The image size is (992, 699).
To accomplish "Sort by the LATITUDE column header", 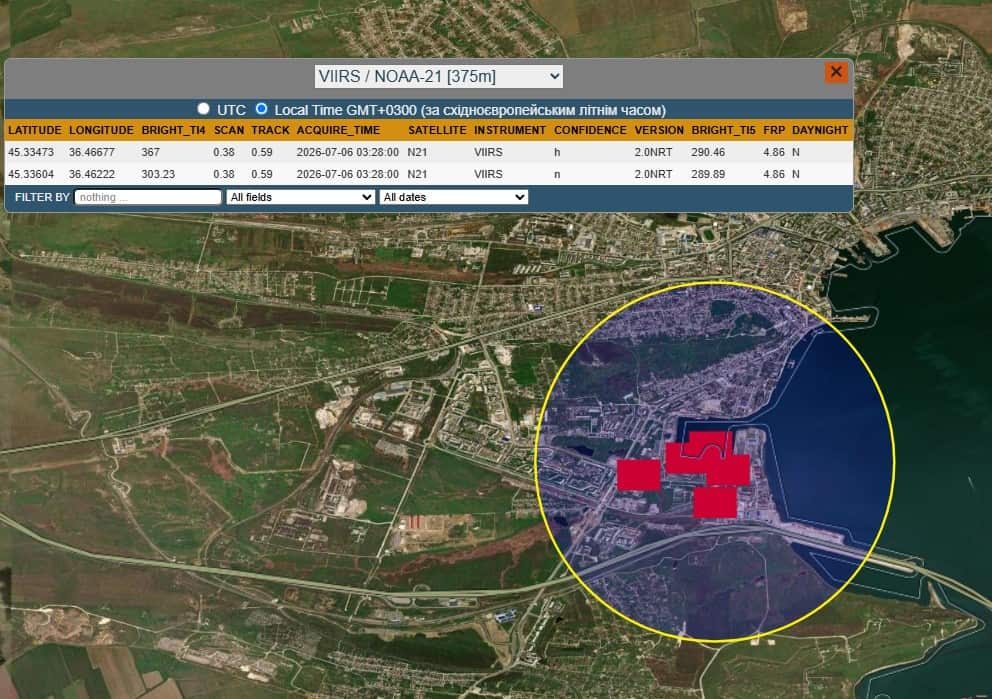I will point(35,130).
